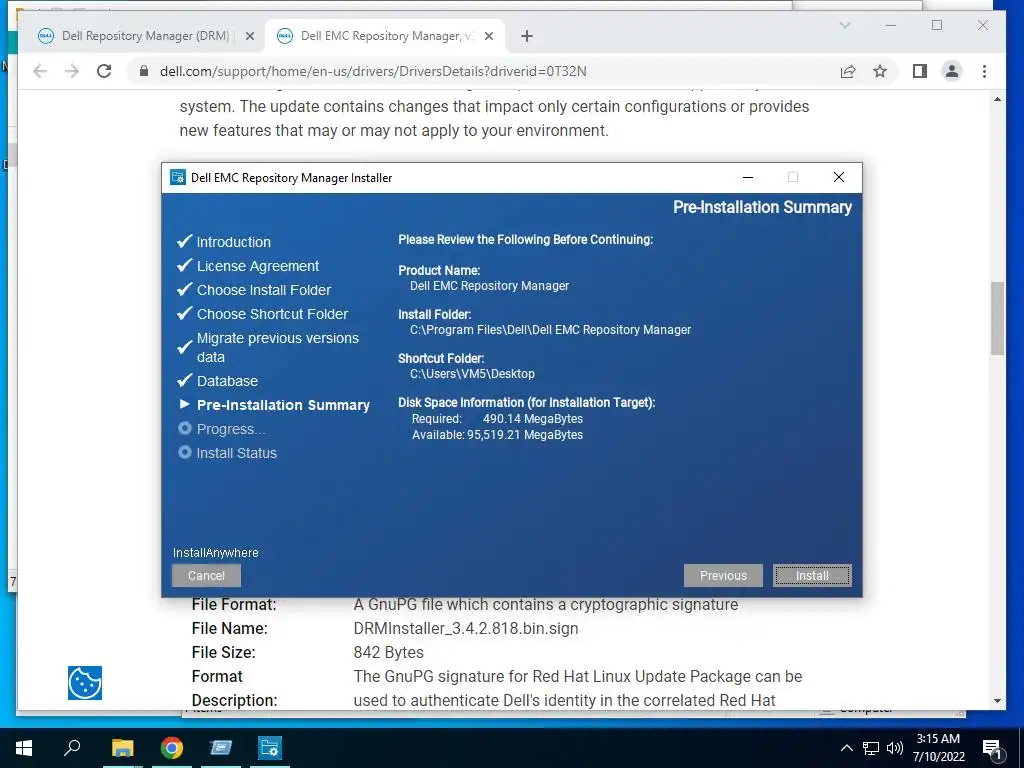
Task: Click Chrome forward navigation arrow
Action: pyautogui.click(x=72, y=71)
